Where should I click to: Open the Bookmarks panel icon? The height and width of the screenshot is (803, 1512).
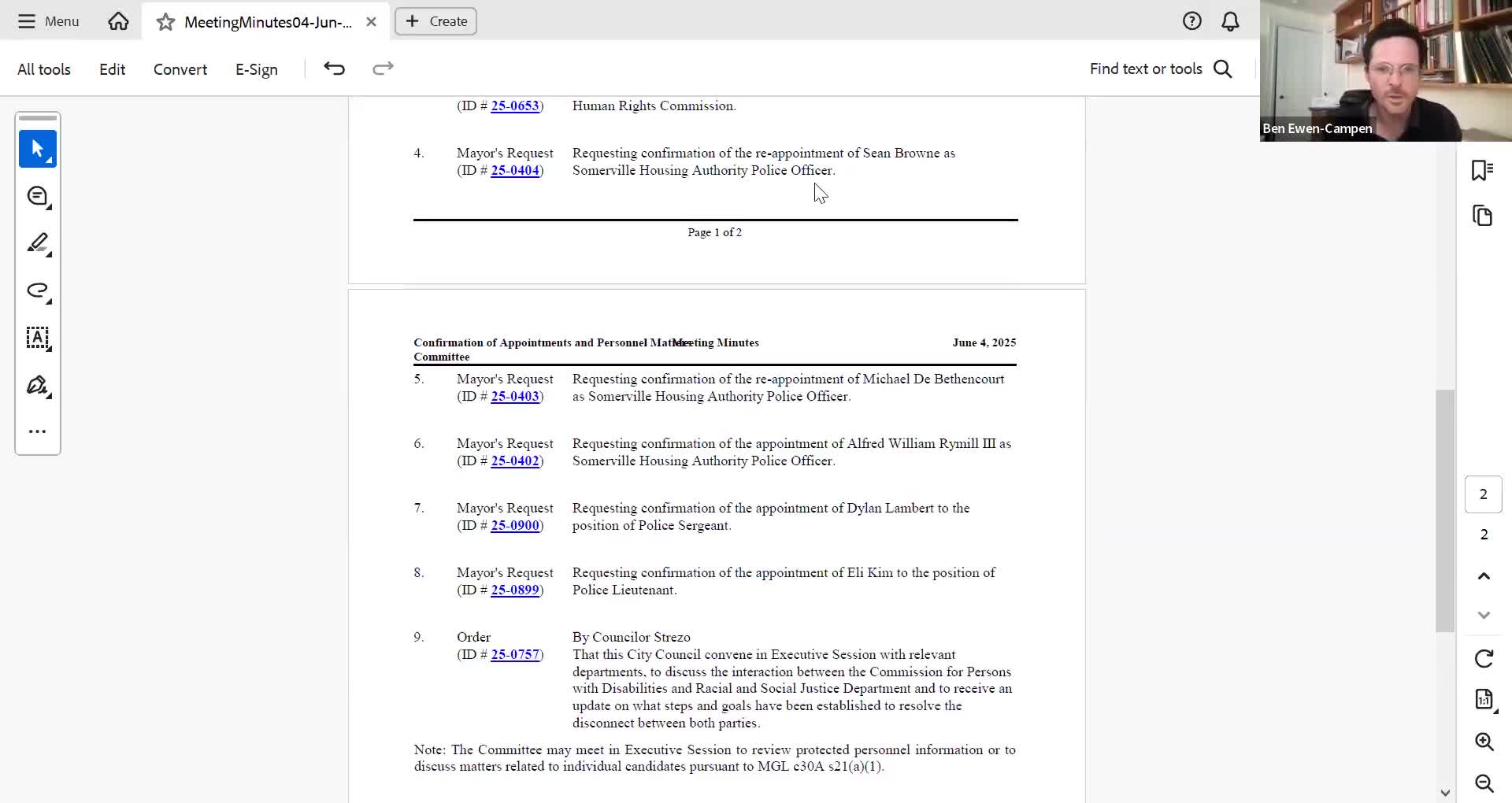[x=1483, y=170]
